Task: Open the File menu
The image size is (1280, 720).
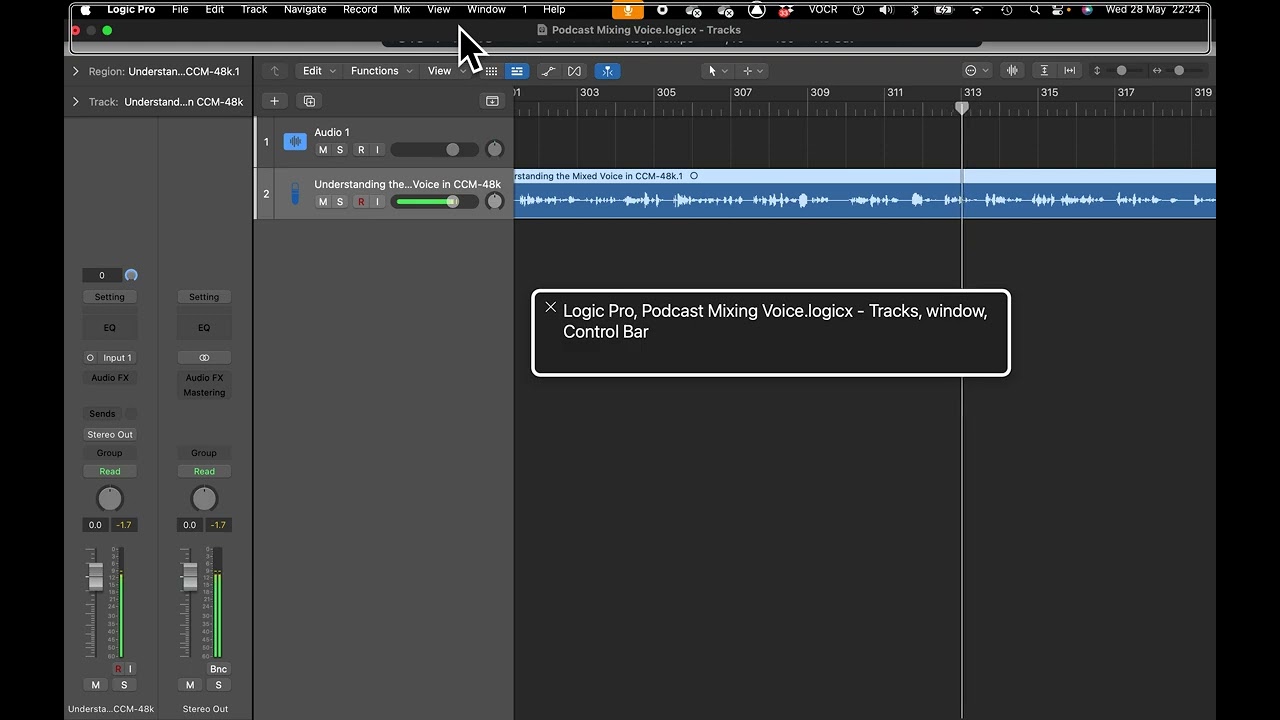Action: (180, 10)
